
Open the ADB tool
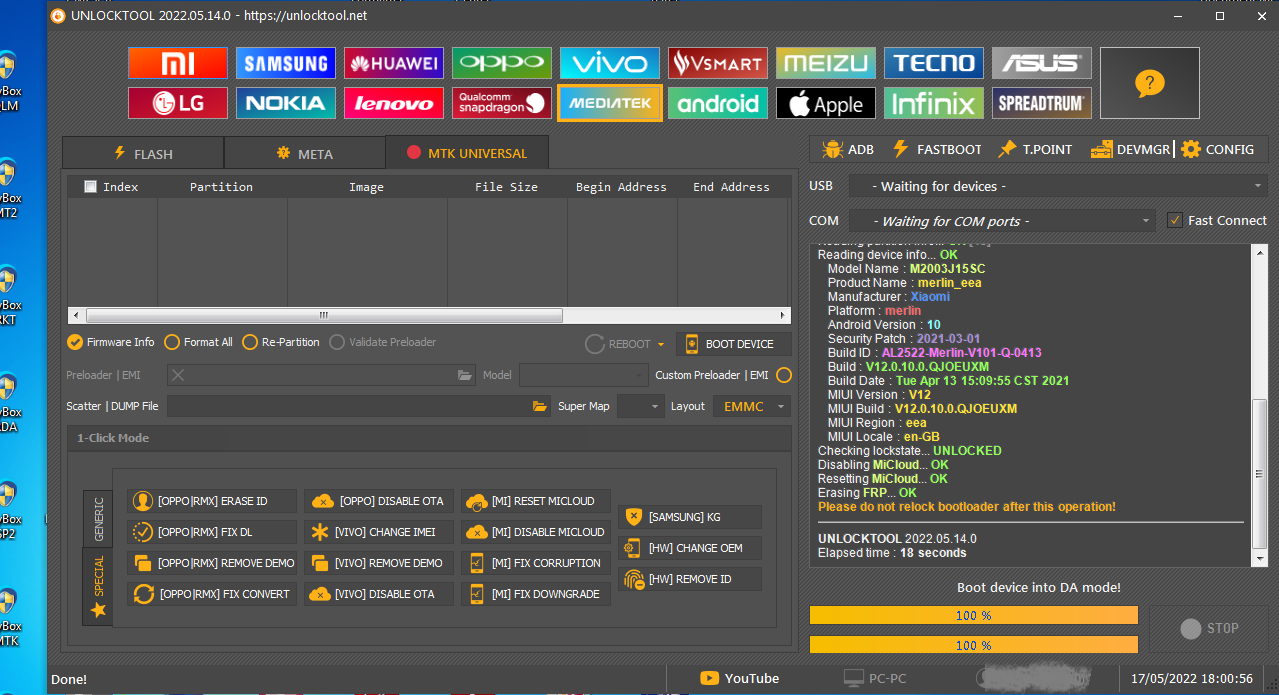tap(848, 149)
